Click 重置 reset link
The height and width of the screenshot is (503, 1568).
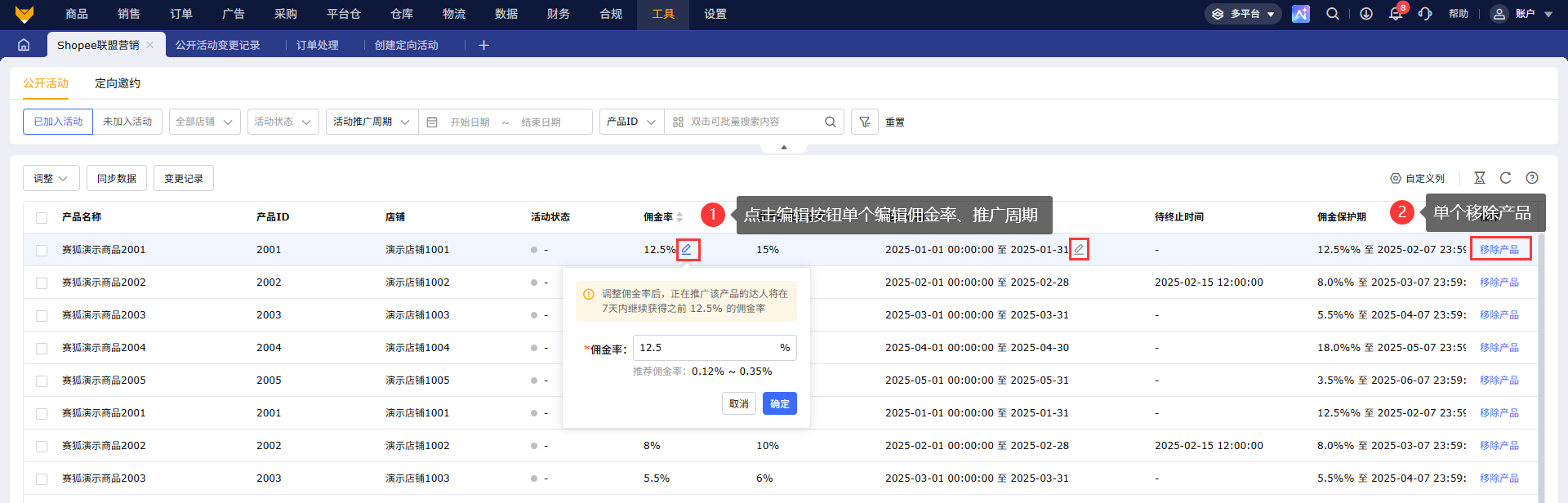(895, 122)
